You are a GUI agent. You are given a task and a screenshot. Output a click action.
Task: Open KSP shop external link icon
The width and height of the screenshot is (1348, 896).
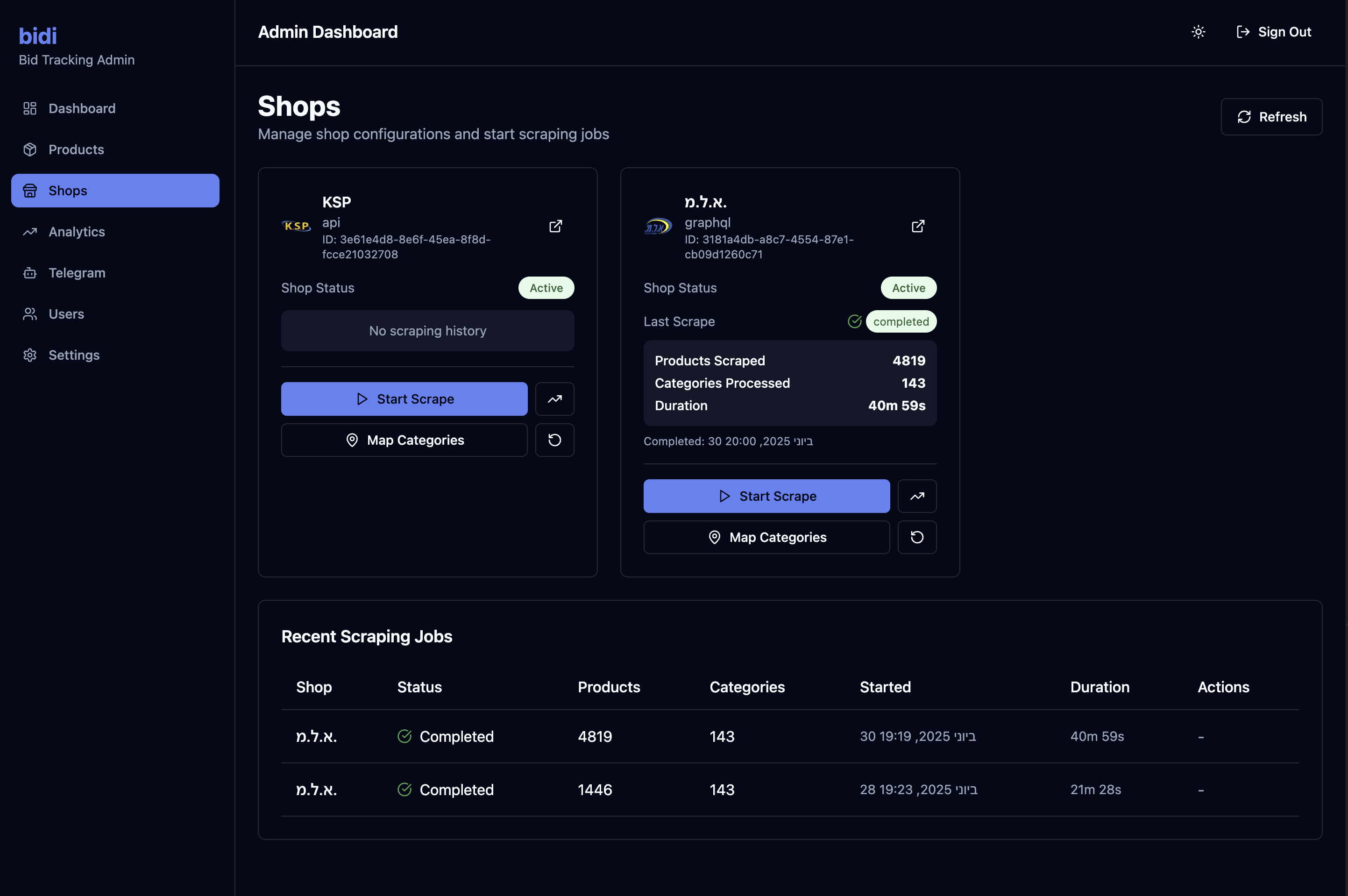(x=555, y=226)
